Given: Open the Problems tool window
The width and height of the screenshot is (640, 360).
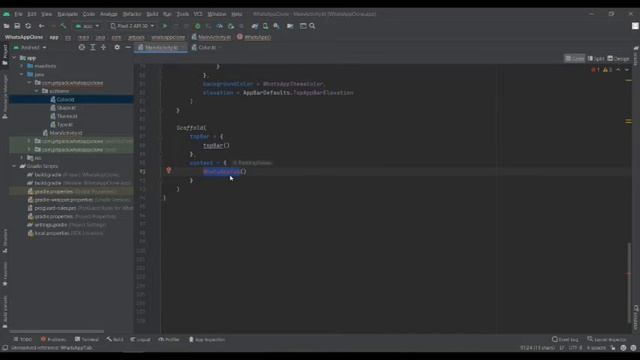Looking at the screenshot, I should pos(53,340).
